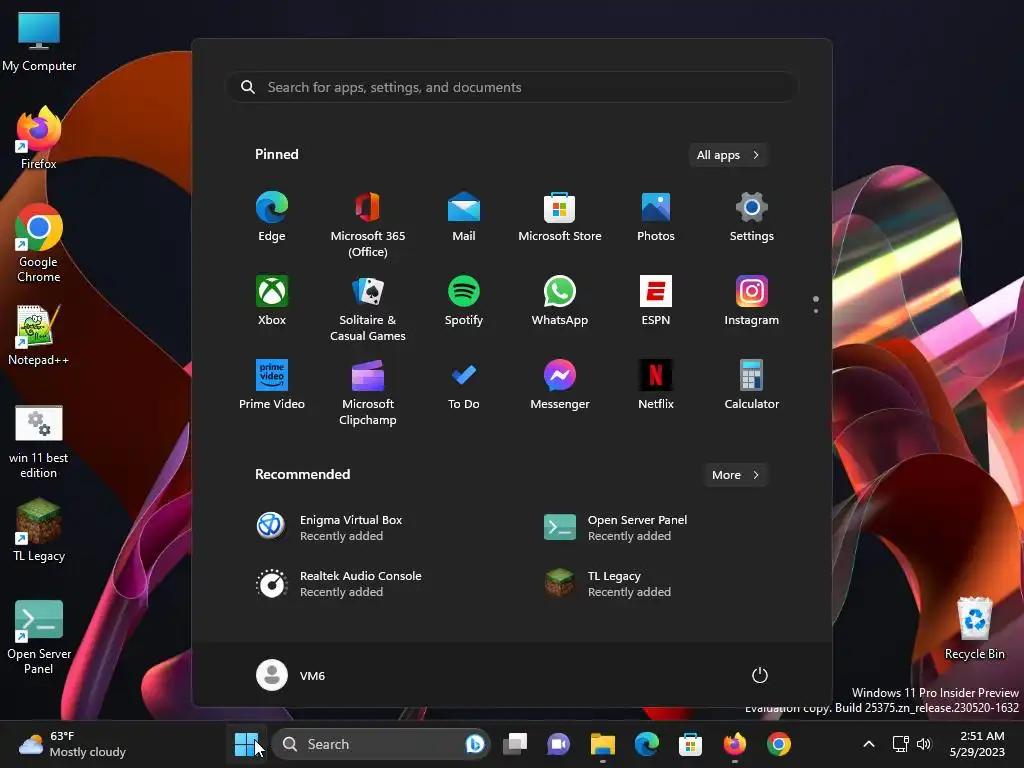Go to next pinned apps page dot
This screenshot has height=768, width=1024.
(x=816, y=311)
